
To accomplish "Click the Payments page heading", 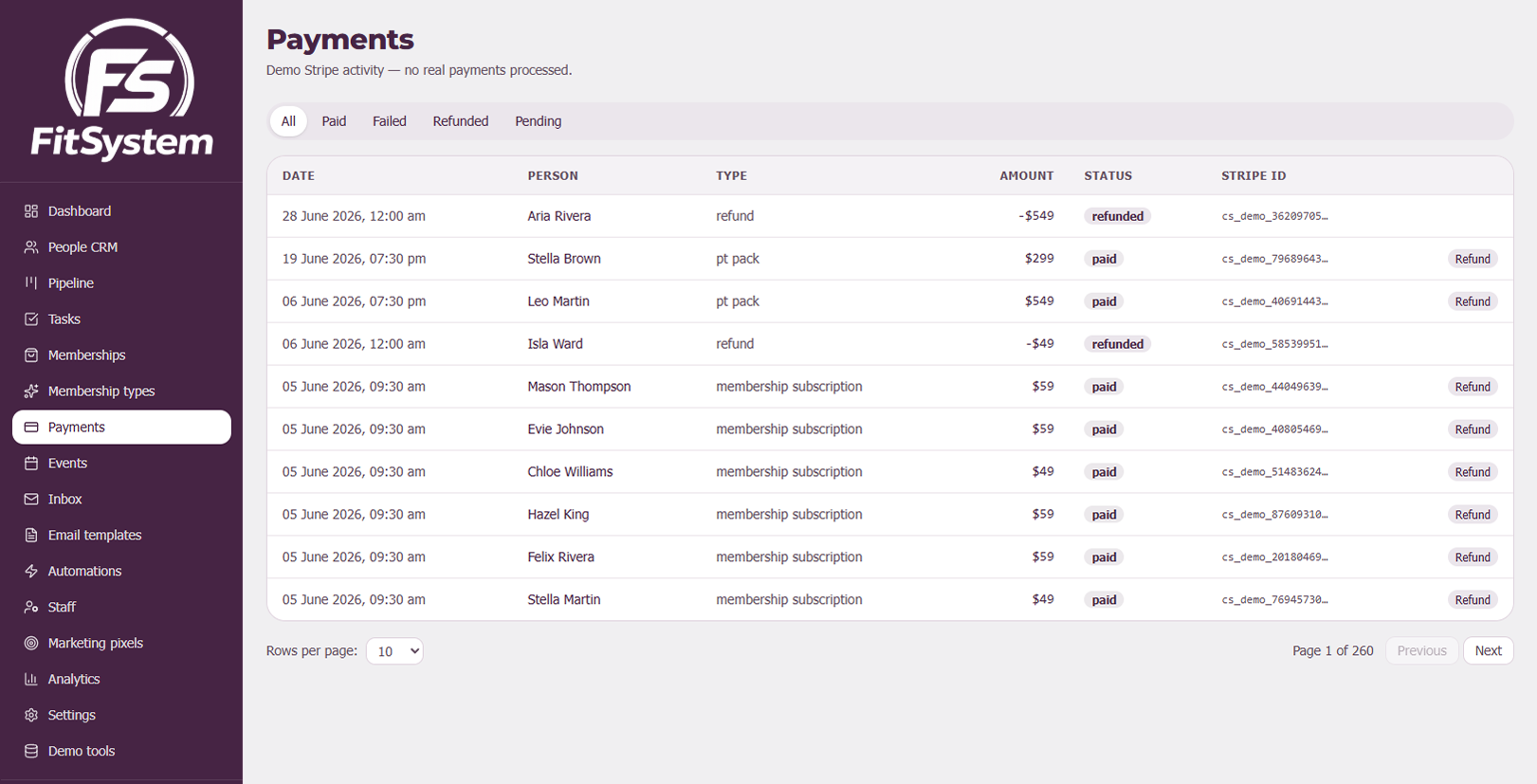I will [x=339, y=40].
